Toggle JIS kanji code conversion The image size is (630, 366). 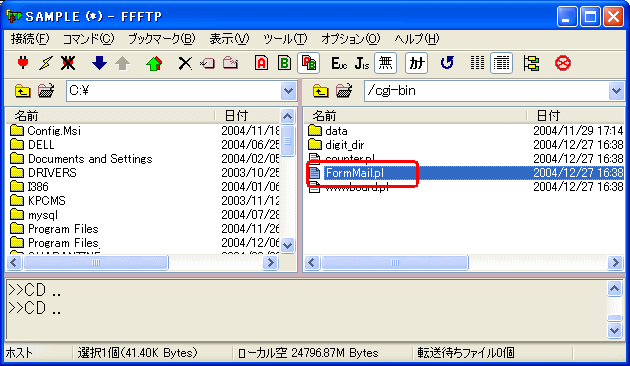tap(362, 63)
